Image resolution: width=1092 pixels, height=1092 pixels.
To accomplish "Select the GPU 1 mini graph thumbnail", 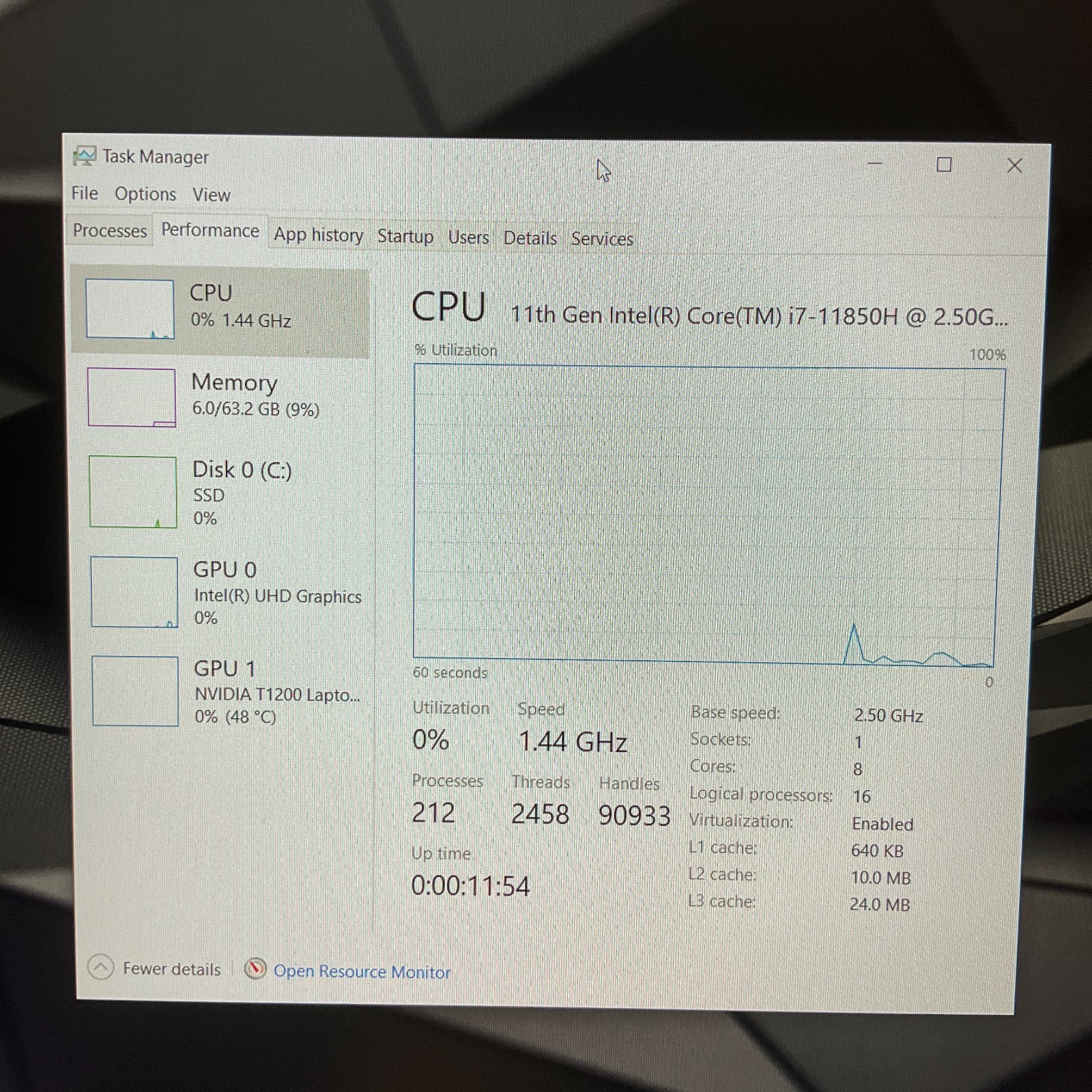I will point(135,691).
